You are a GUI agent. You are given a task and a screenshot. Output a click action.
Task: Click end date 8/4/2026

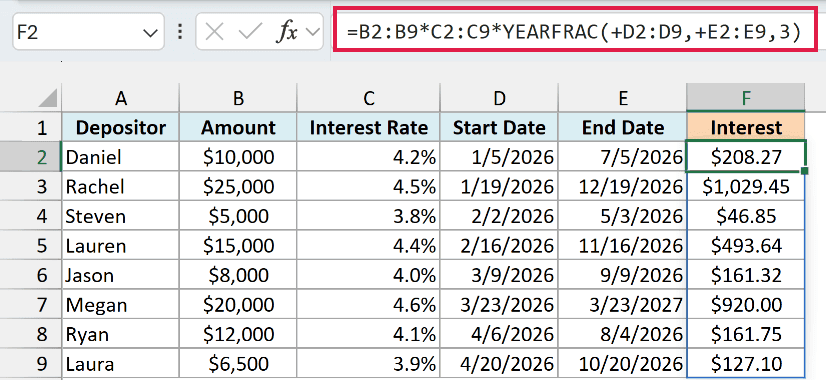623,334
